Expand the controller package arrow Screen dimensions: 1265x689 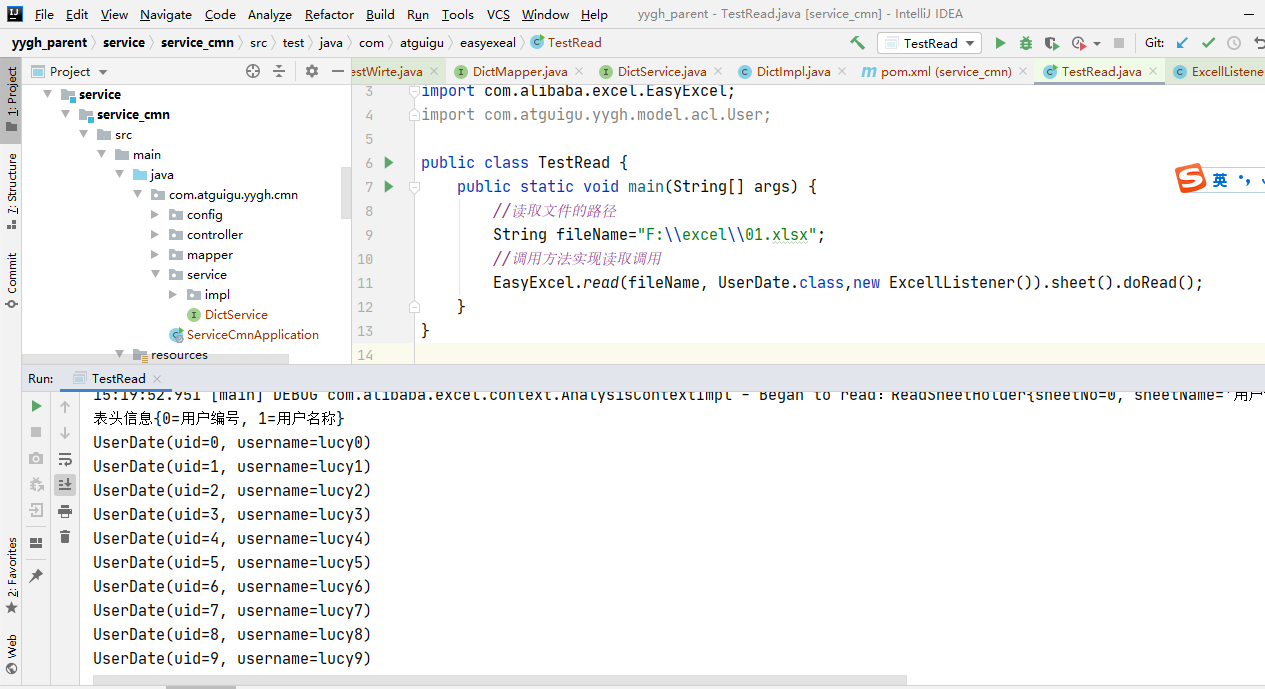[155, 234]
